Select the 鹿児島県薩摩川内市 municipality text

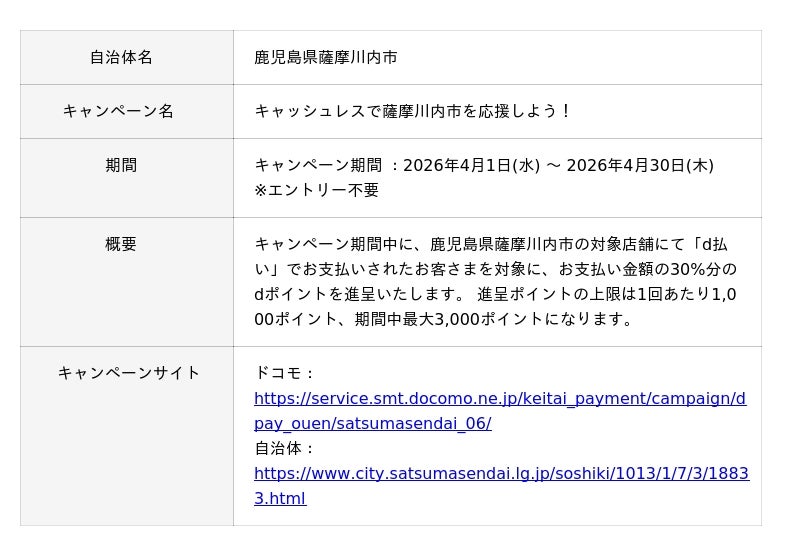click(325, 58)
